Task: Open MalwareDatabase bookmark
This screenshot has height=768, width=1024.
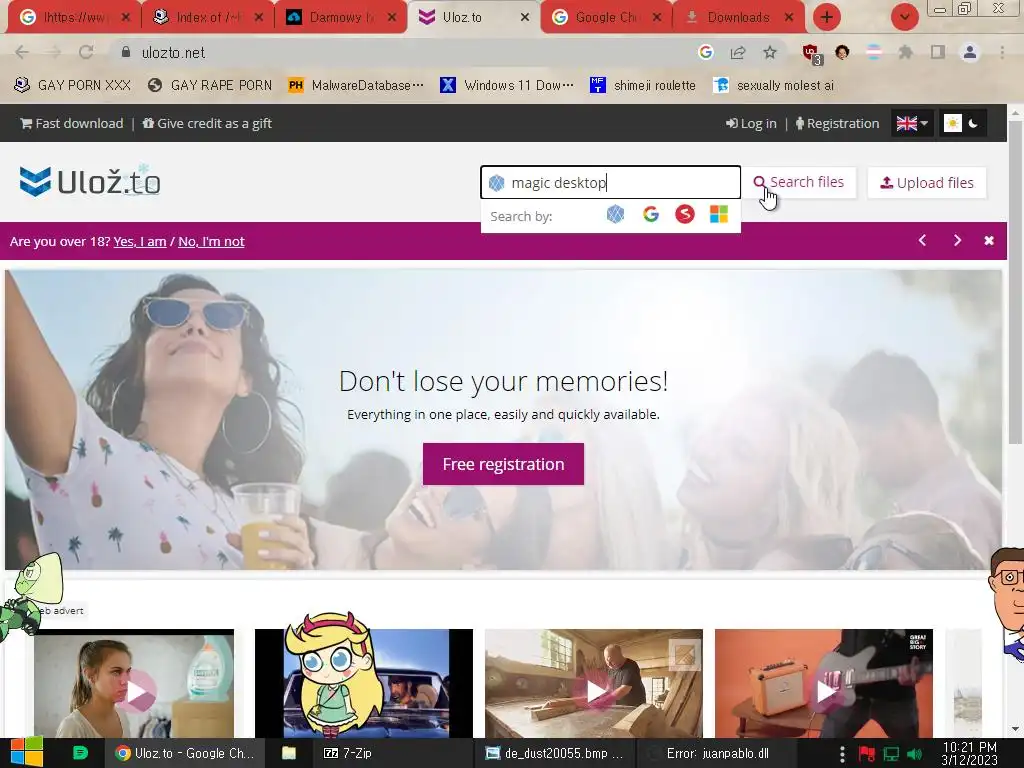Action: tap(356, 85)
